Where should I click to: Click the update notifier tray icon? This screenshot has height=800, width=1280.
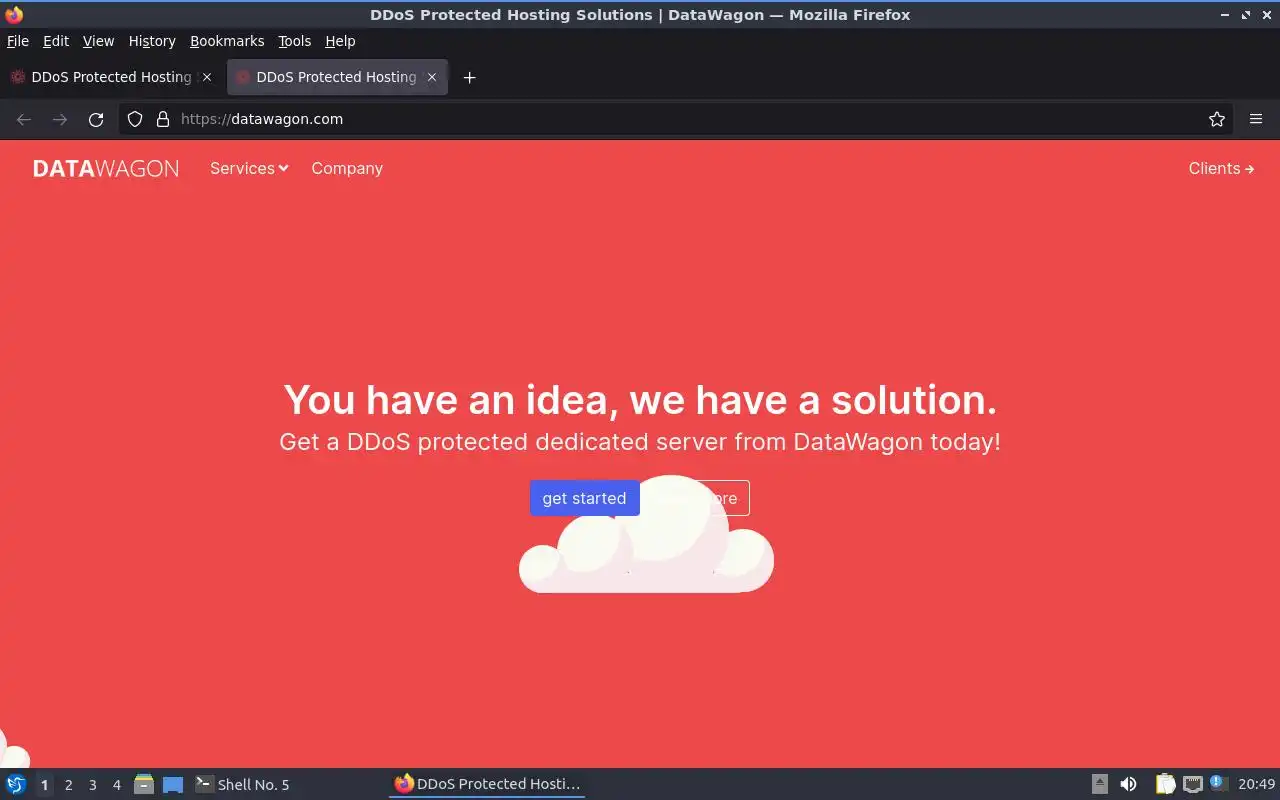pos(1218,783)
